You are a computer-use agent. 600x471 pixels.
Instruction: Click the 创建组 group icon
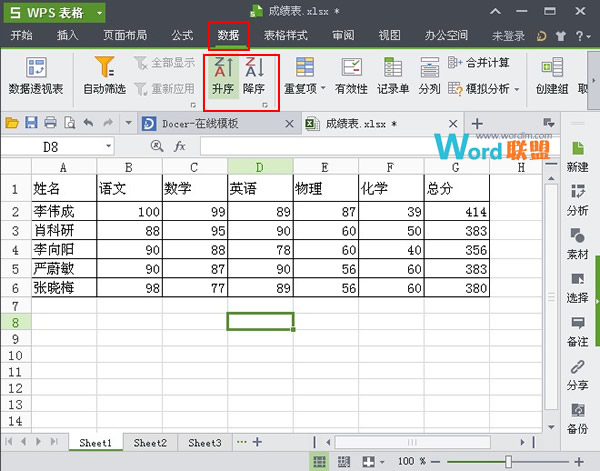551,76
